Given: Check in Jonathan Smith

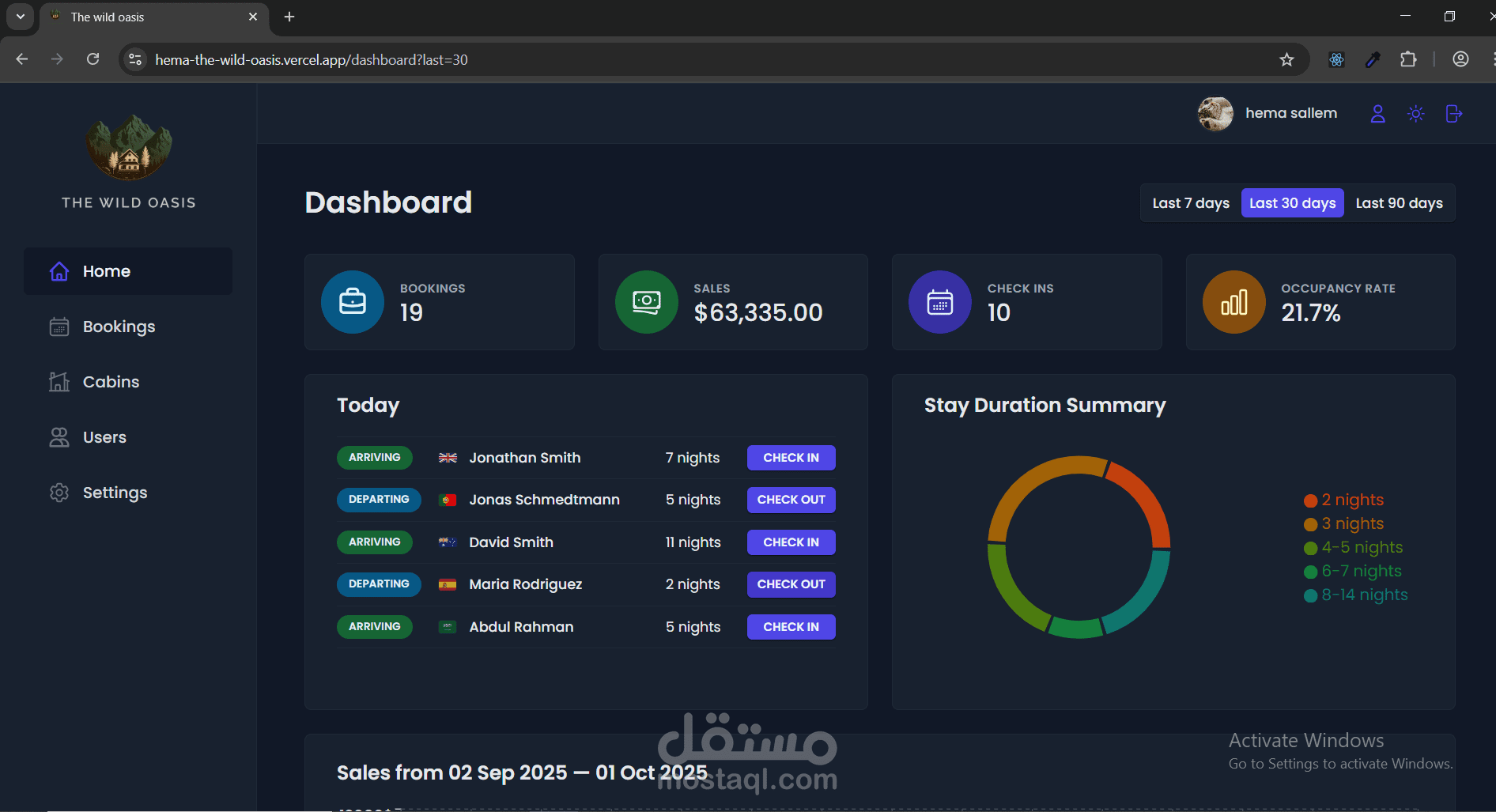Looking at the screenshot, I should (791, 458).
